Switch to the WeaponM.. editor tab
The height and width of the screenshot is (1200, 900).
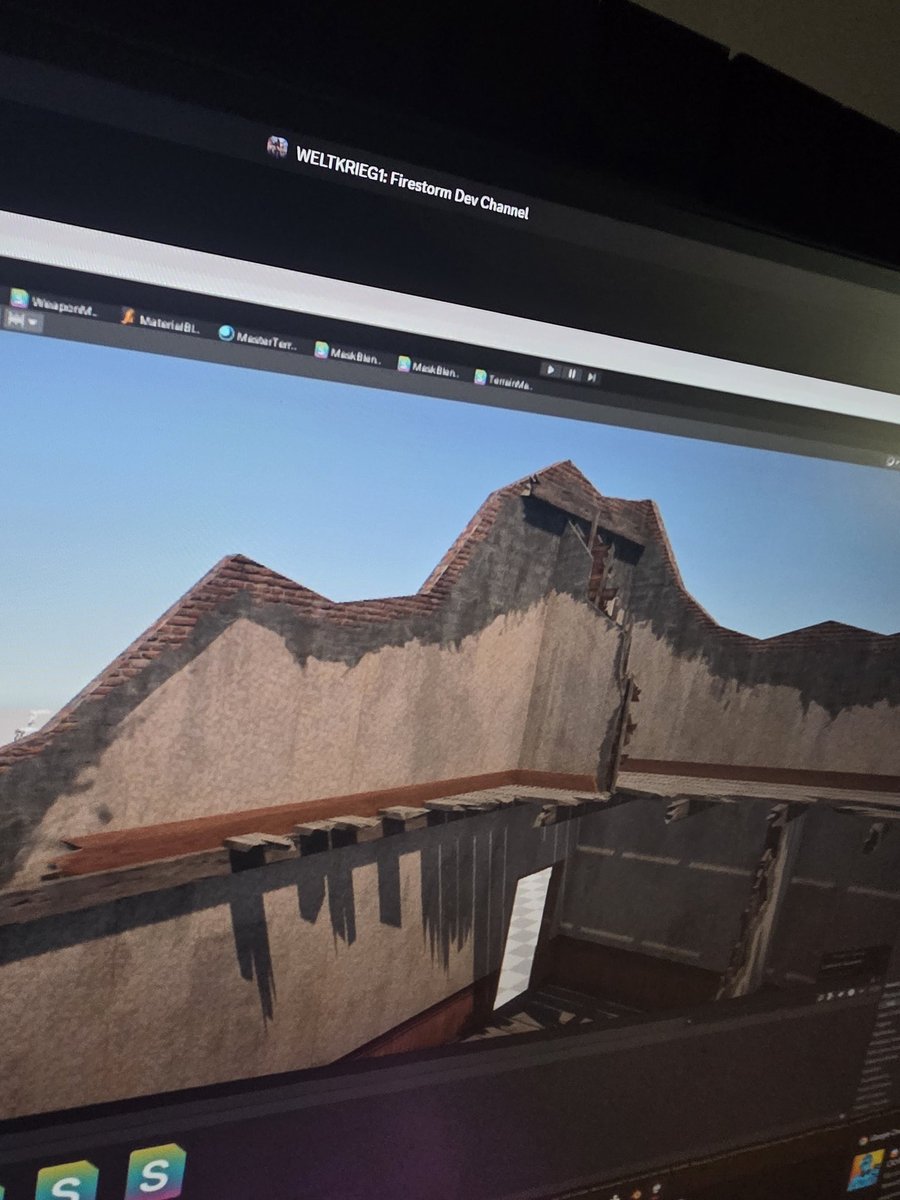(x=54, y=301)
